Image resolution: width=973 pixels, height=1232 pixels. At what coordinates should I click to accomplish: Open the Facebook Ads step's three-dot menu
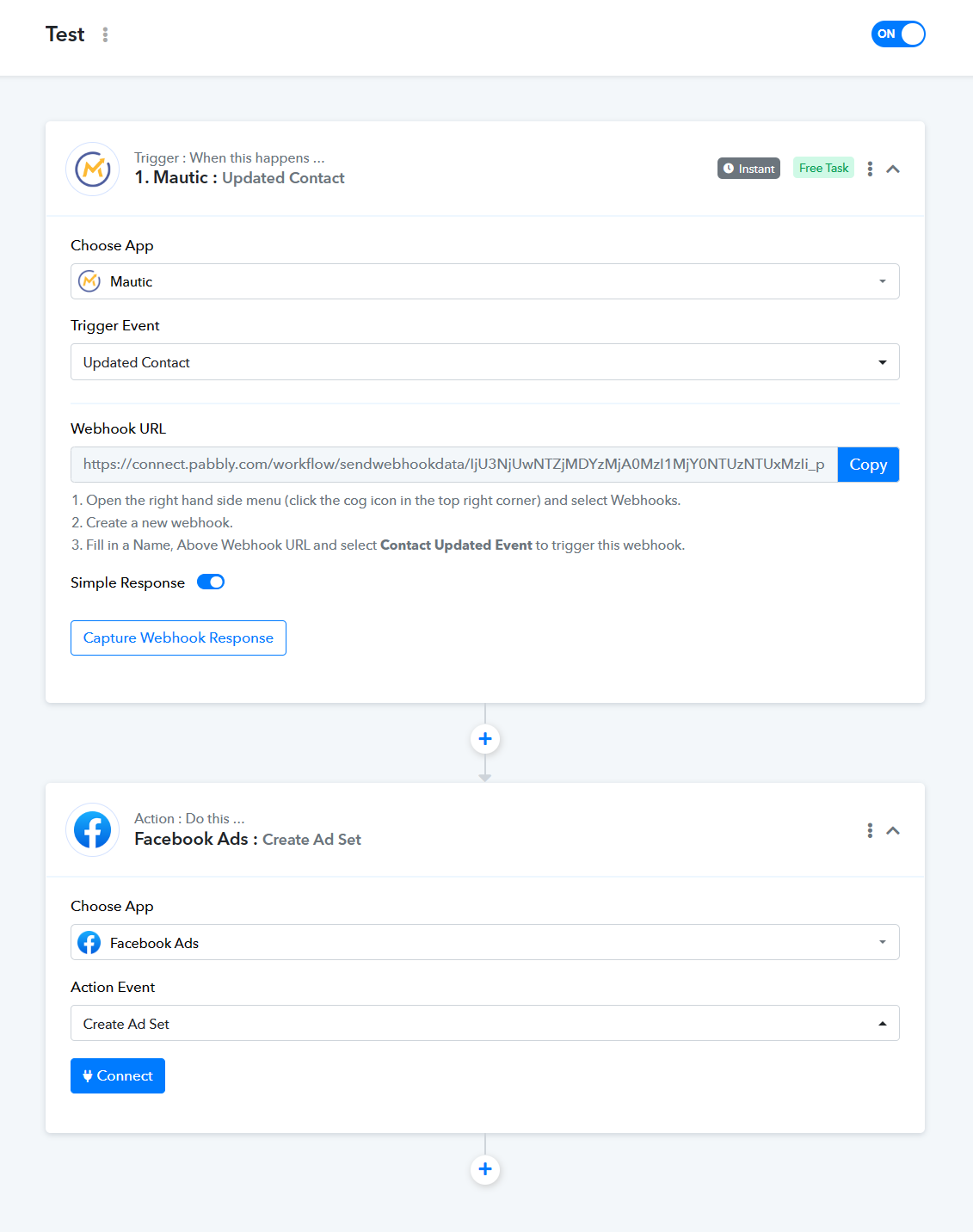(x=870, y=830)
